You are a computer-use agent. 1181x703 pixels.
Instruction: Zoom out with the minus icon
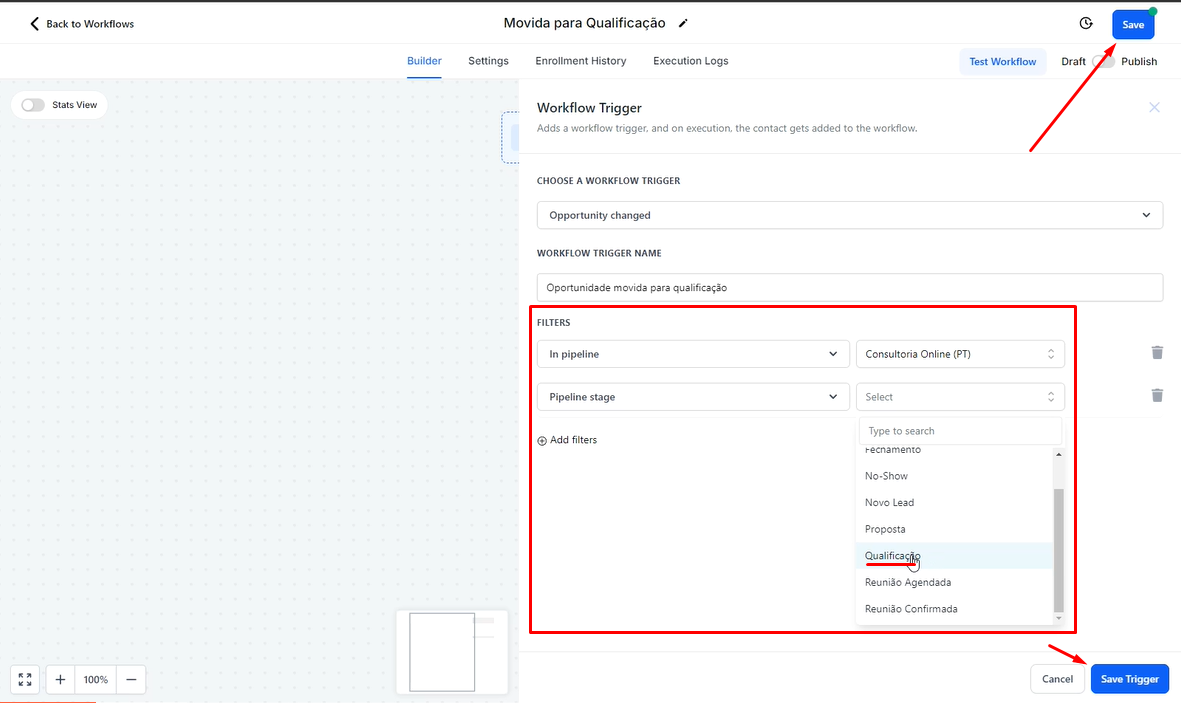pyautogui.click(x=130, y=680)
